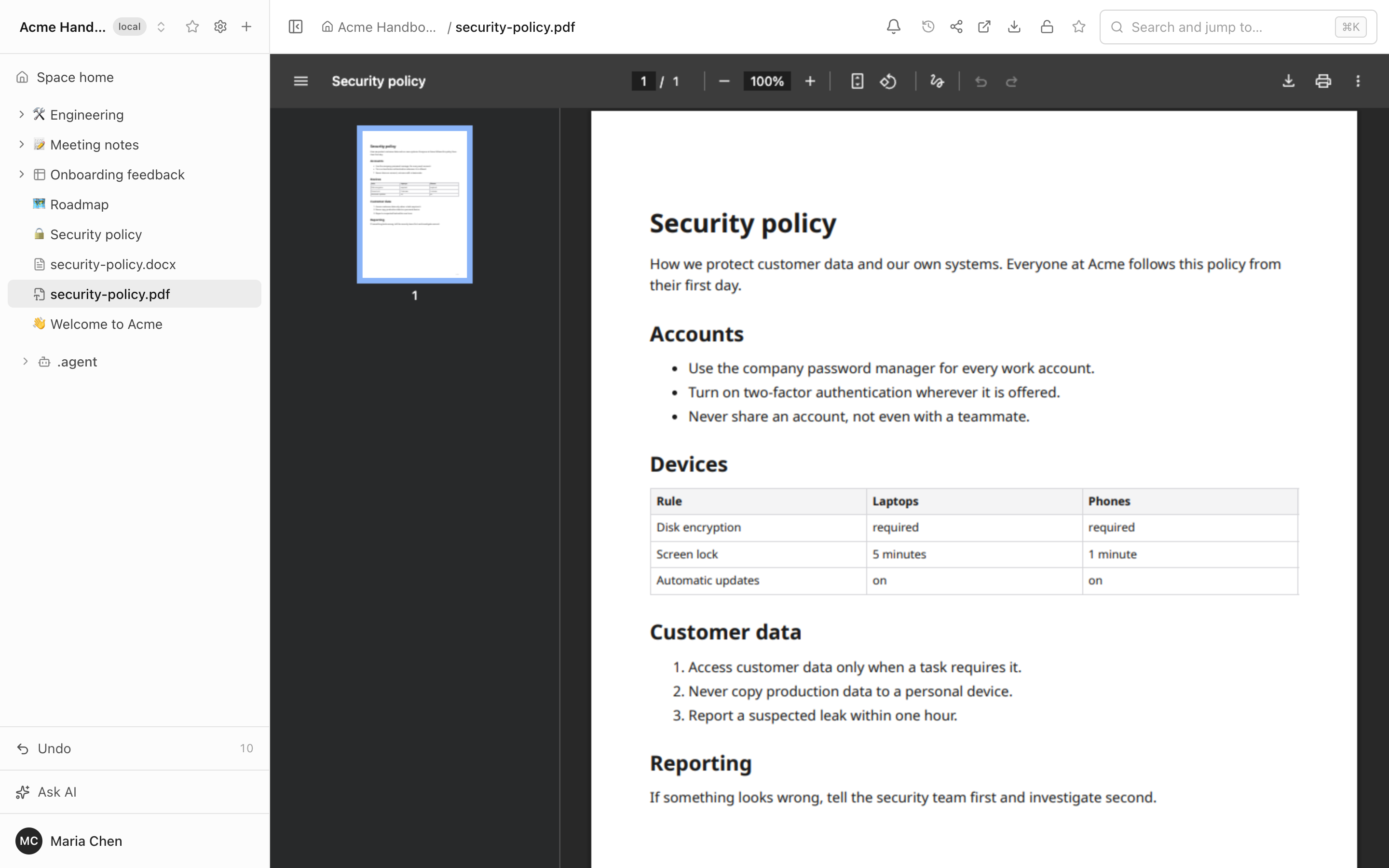
Task: Click the fit to page icon
Action: pos(857,81)
